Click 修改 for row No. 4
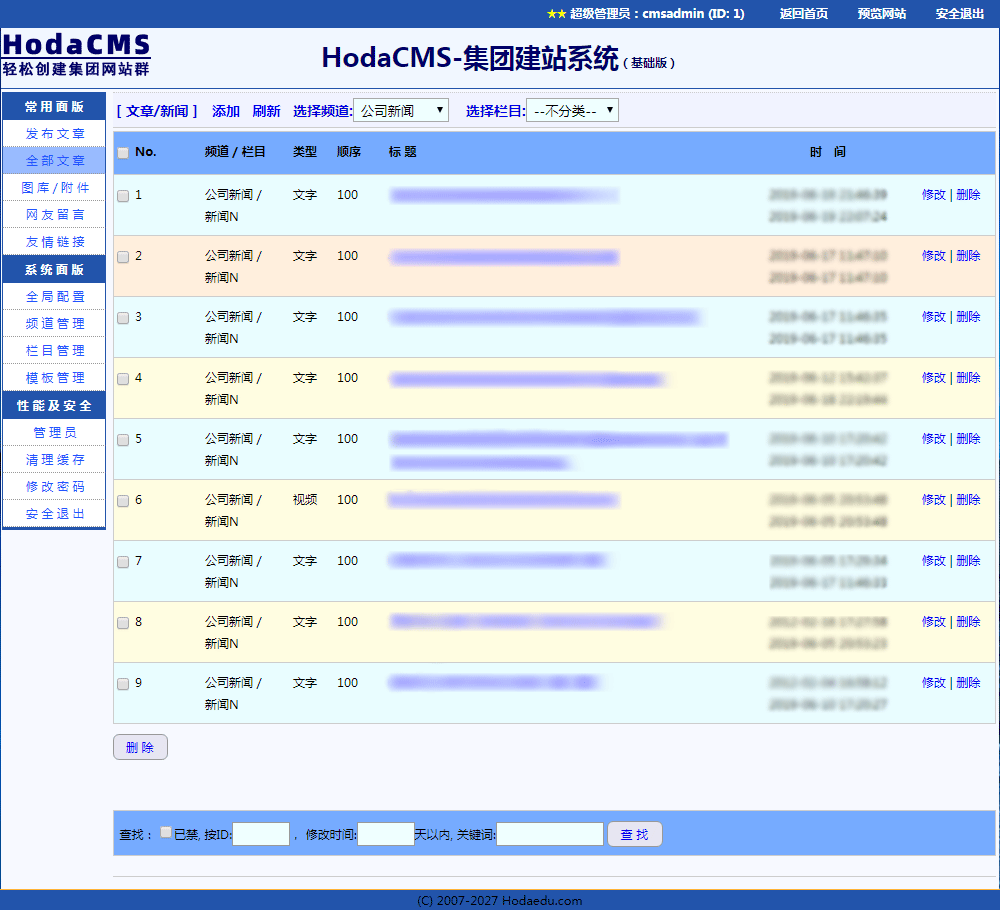This screenshot has height=910, width=1000. tap(934, 378)
